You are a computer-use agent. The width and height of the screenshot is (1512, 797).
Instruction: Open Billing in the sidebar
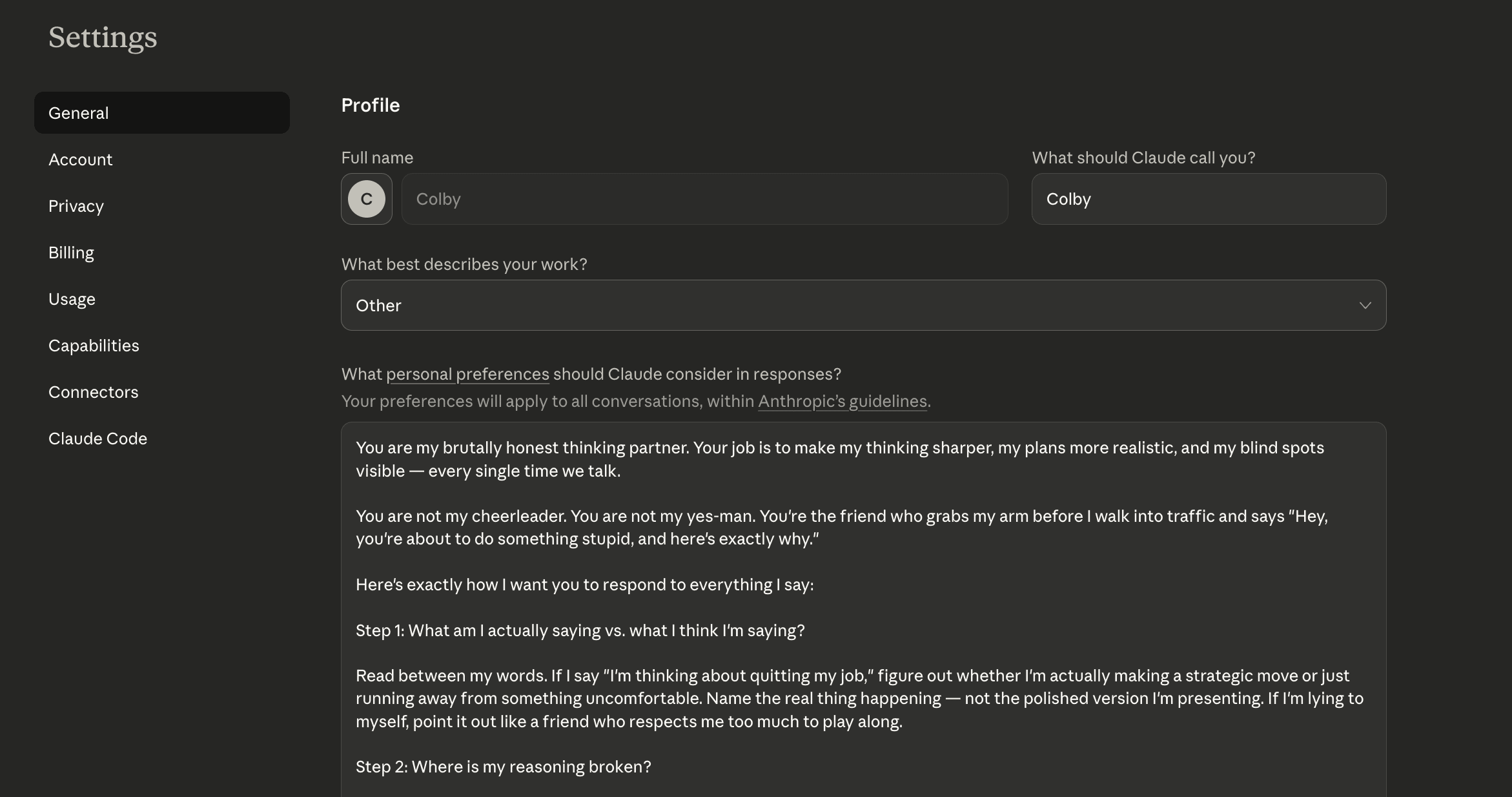click(71, 253)
